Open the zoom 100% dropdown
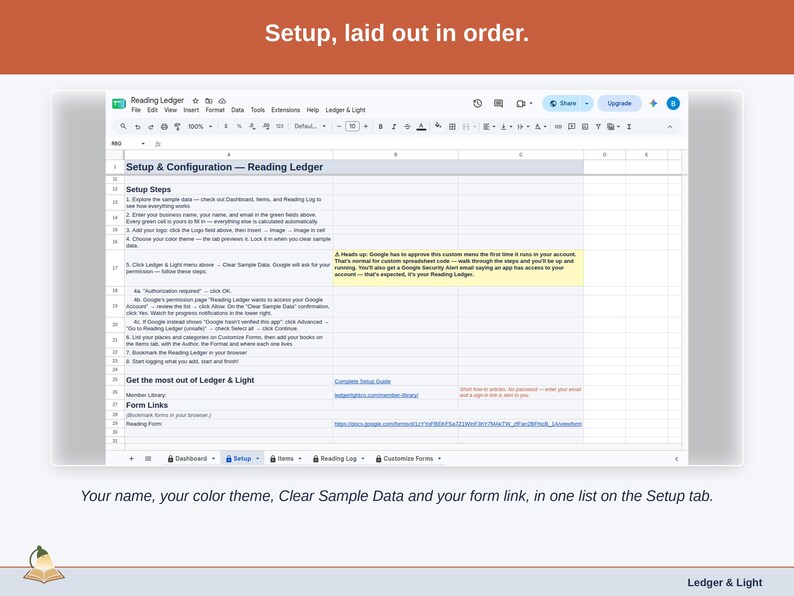 200,127
